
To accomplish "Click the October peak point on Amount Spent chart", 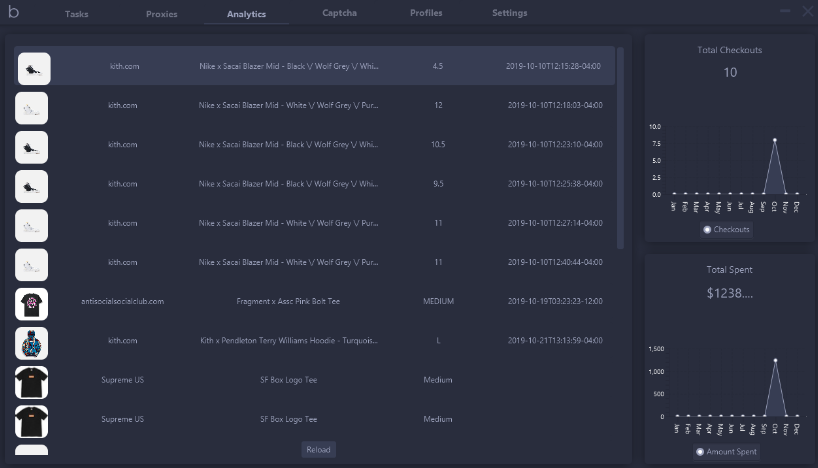I will coord(775,361).
